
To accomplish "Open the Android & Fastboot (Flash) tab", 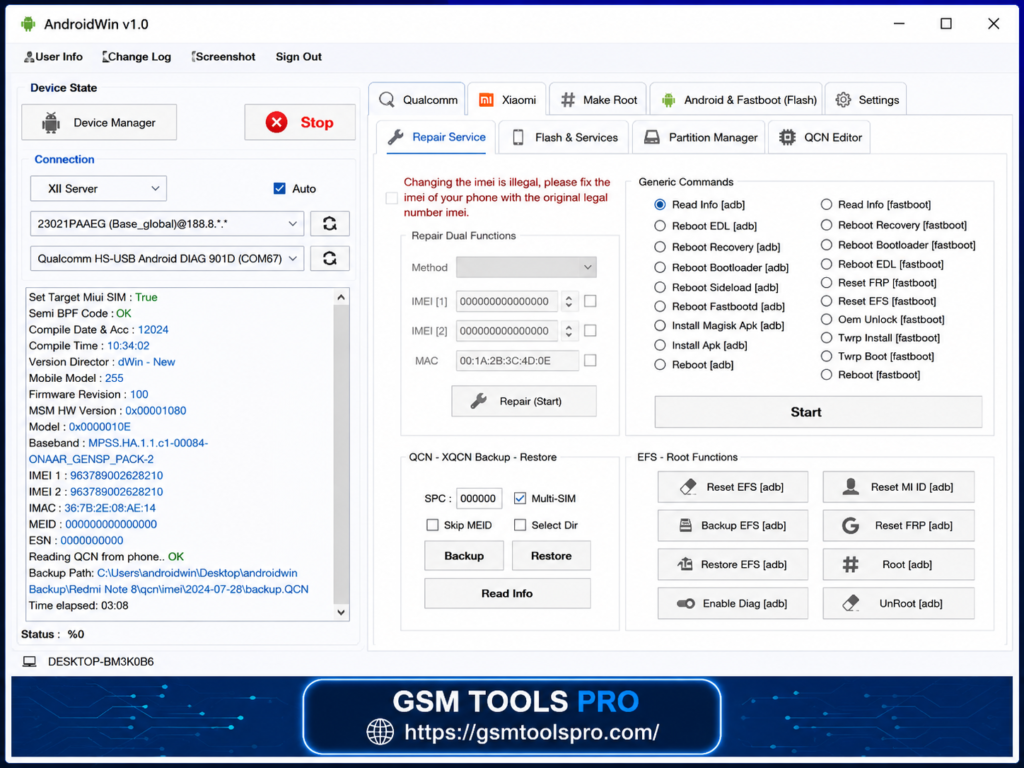I will point(738,100).
